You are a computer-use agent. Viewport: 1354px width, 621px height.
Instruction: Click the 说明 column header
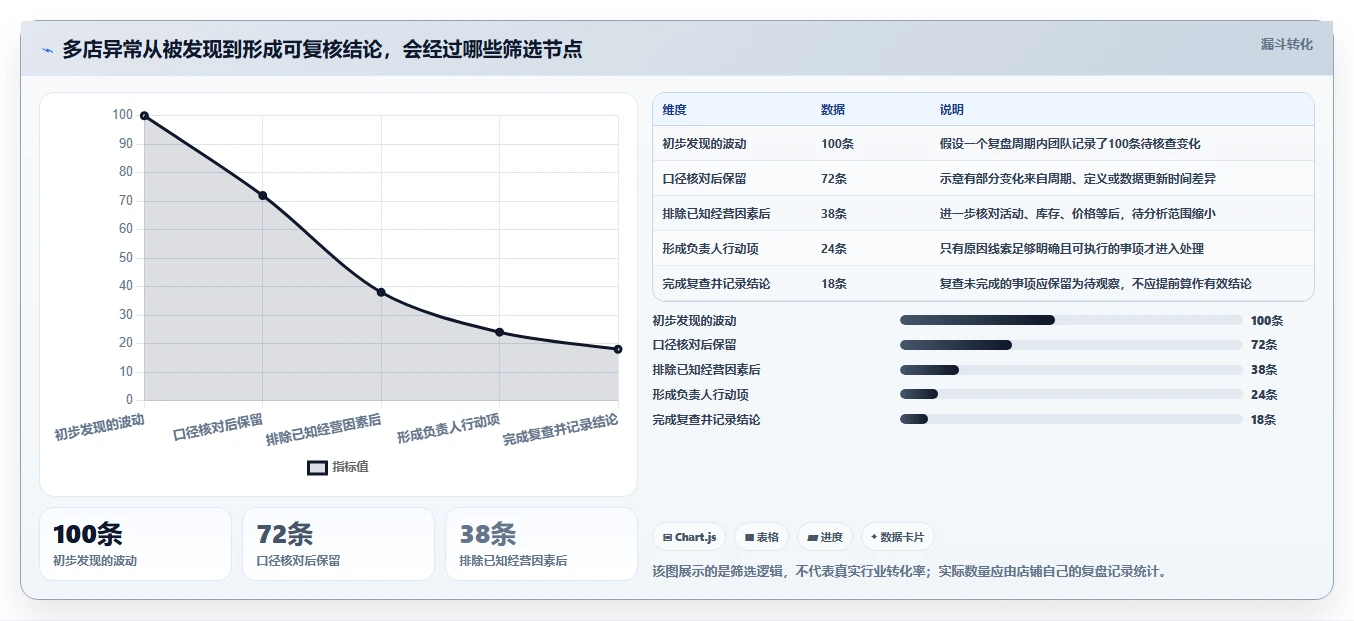pyautogui.click(x=952, y=110)
